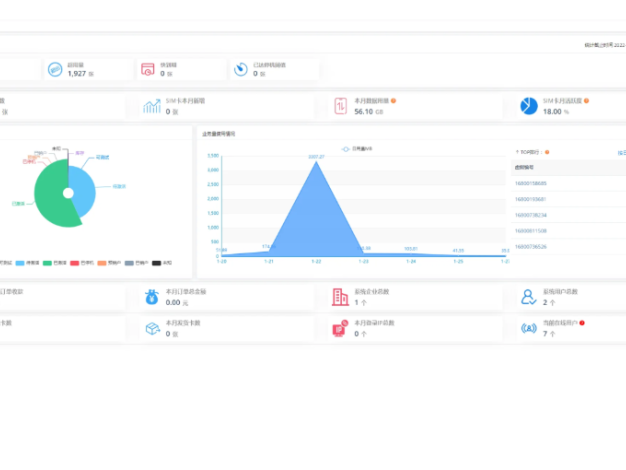The image size is (626, 470).
Task: Click the blue pie icon beside 18.00 %
Action: click(x=528, y=106)
